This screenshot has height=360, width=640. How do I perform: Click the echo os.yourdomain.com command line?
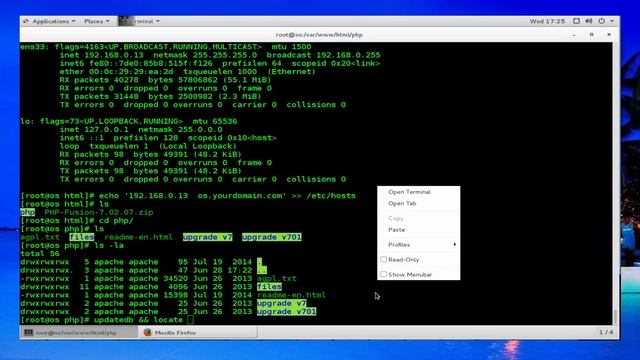(x=188, y=196)
